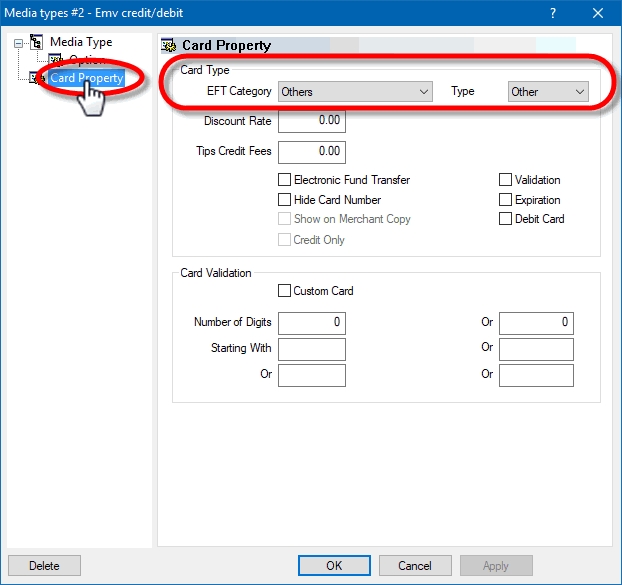The image size is (622, 585).
Task: Click the Media Type tree icon
Action: click(x=37, y=43)
